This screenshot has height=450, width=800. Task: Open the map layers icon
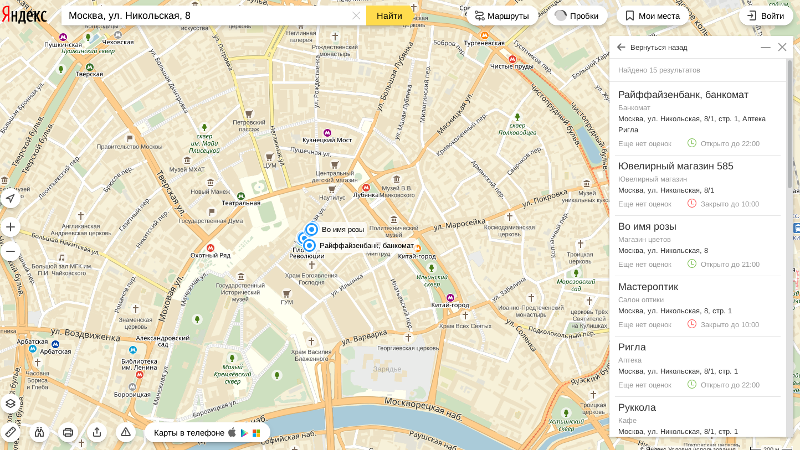10,404
